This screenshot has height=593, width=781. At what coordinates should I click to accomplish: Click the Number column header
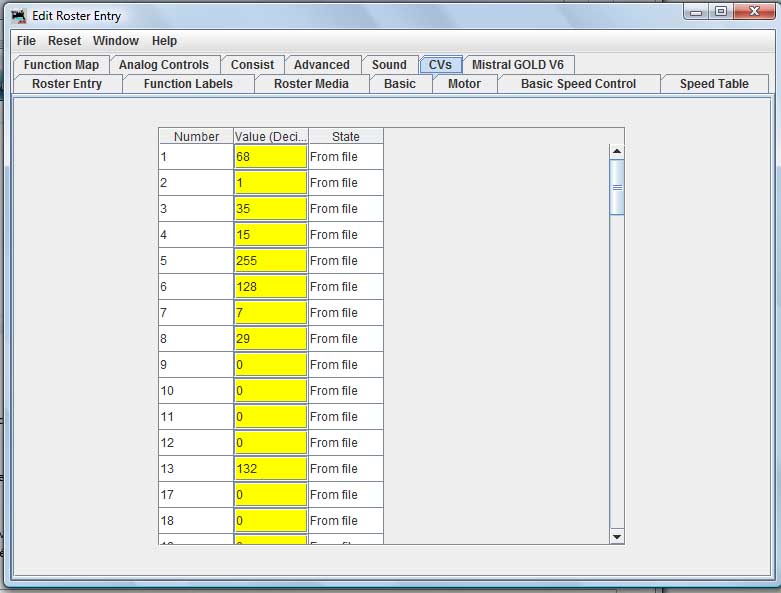pyautogui.click(x=196, y=136)
